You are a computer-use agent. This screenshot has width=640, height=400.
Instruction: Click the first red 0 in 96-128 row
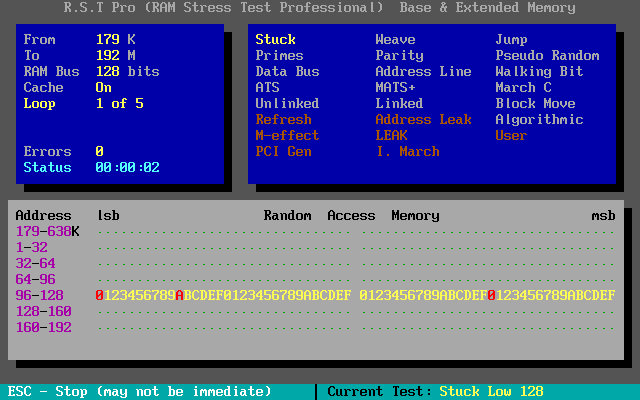(99, 295)
